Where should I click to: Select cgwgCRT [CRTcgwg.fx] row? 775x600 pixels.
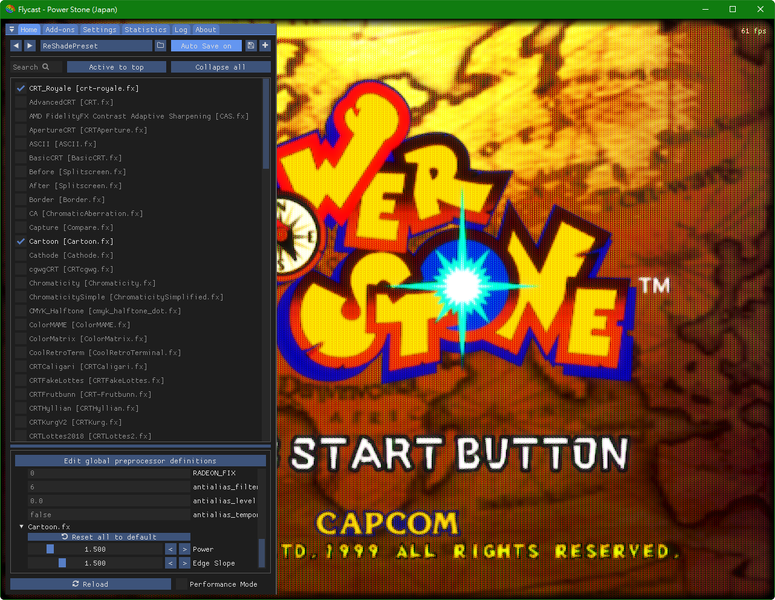(x=71, y=269)
